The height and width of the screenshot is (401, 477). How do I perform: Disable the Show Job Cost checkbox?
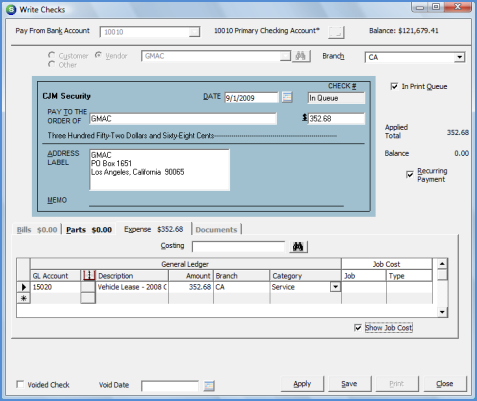point(358,328)
